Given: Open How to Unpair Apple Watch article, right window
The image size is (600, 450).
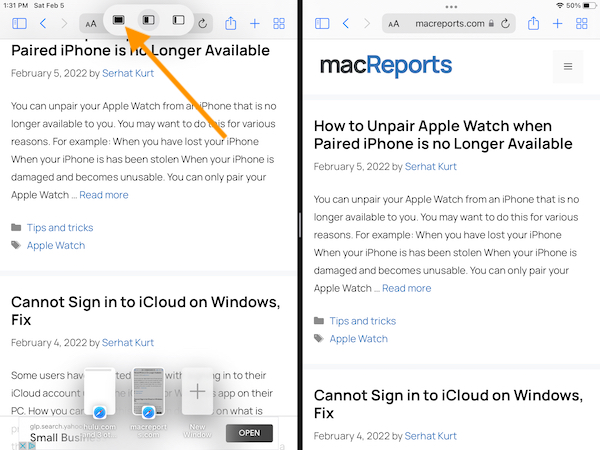Looking at the screenshot, I should pyautogui.click(x=443, y=135).
